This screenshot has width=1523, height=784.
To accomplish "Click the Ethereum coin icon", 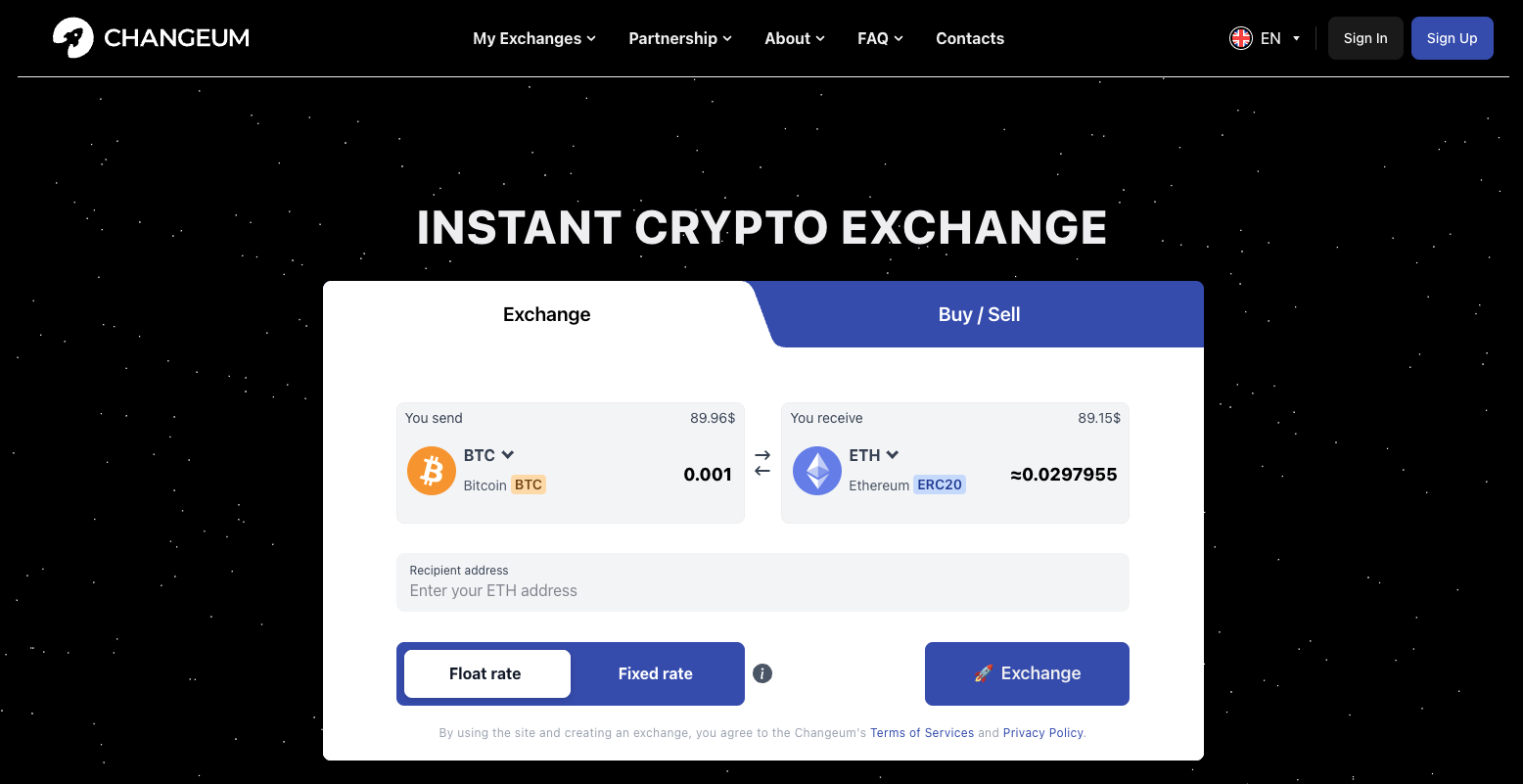I will (x=817, y=471).
